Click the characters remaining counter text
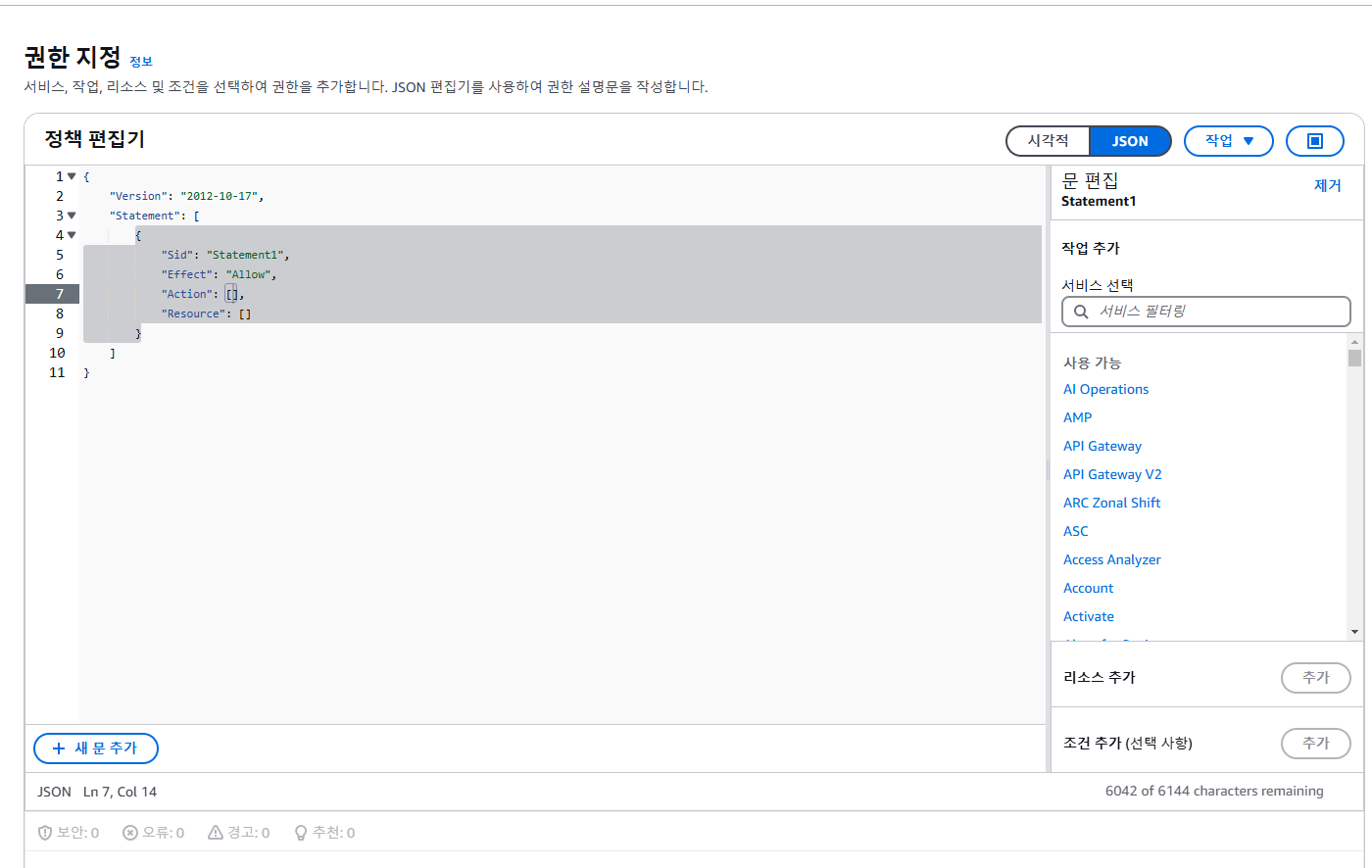The height and width of the screenshot is (868, 1372). coord(1214,791)
